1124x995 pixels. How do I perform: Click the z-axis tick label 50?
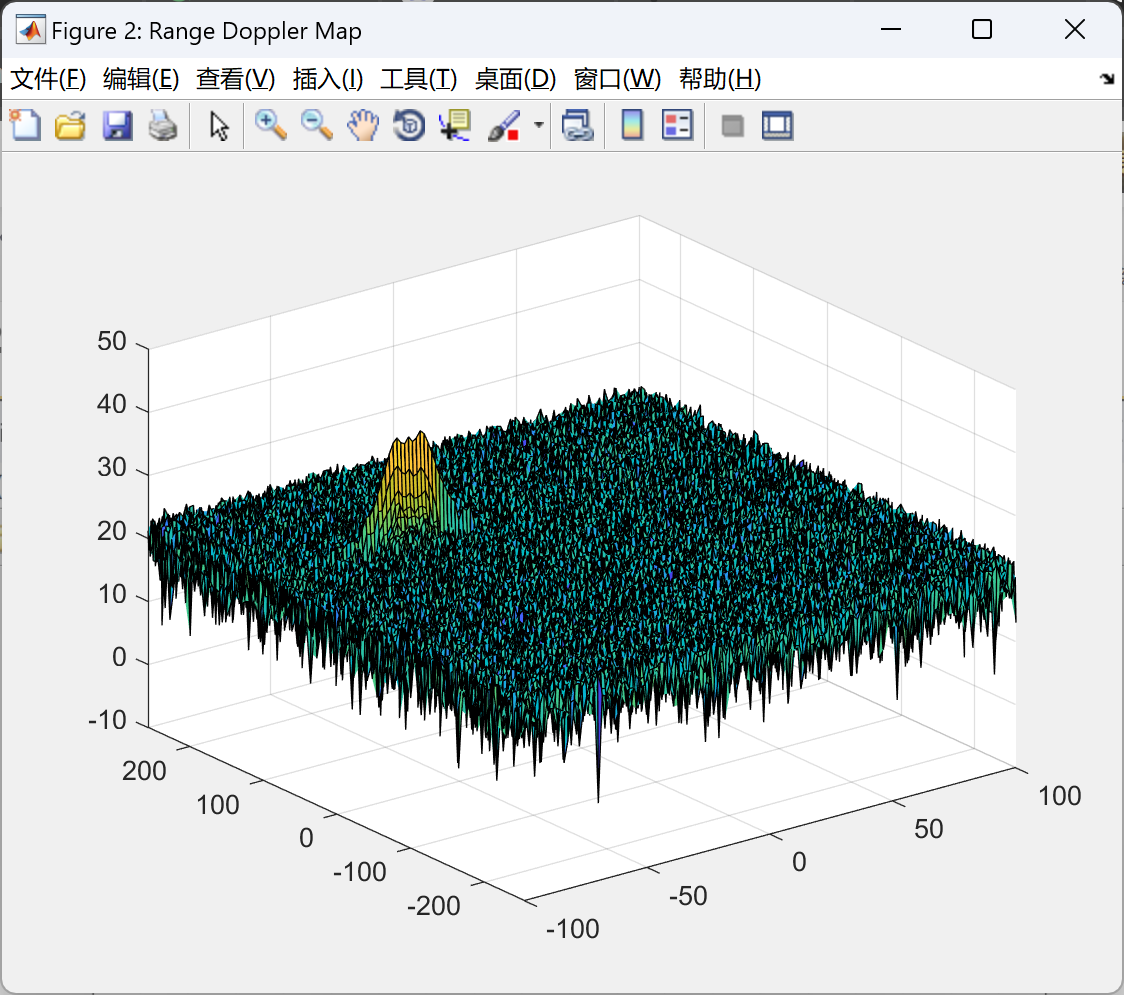tap(112, 341)
